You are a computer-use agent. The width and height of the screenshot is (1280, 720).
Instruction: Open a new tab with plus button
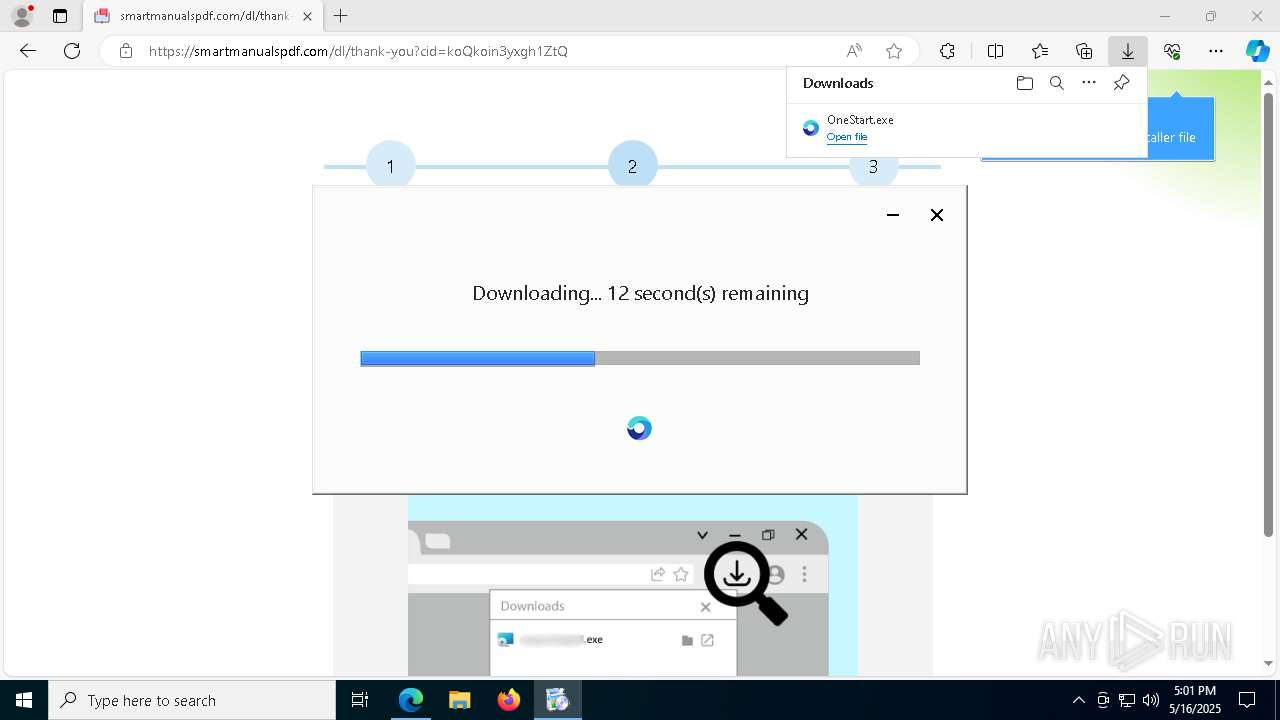341,16
